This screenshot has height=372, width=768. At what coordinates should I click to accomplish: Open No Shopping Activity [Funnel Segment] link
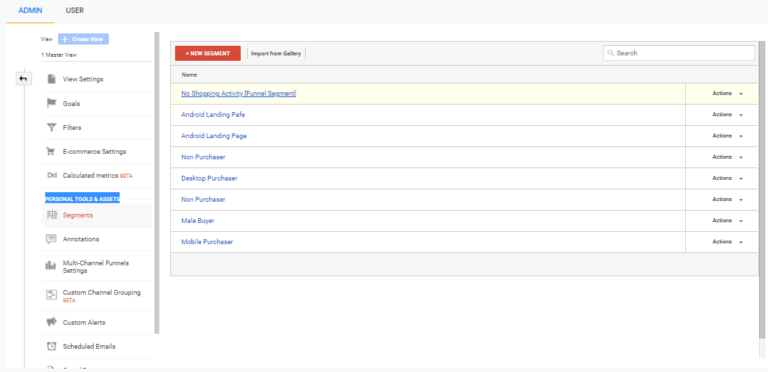pos(239,93)
